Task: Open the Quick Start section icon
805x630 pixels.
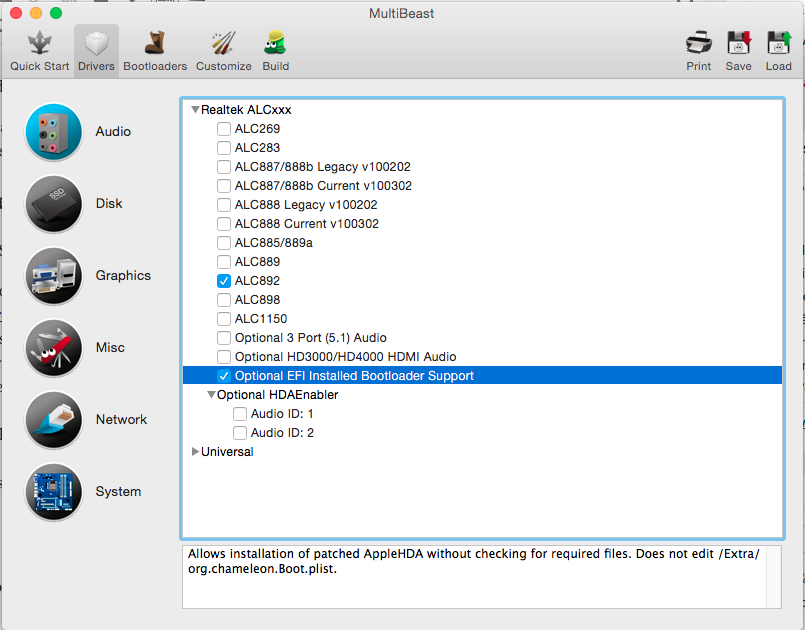Action: 40,43
